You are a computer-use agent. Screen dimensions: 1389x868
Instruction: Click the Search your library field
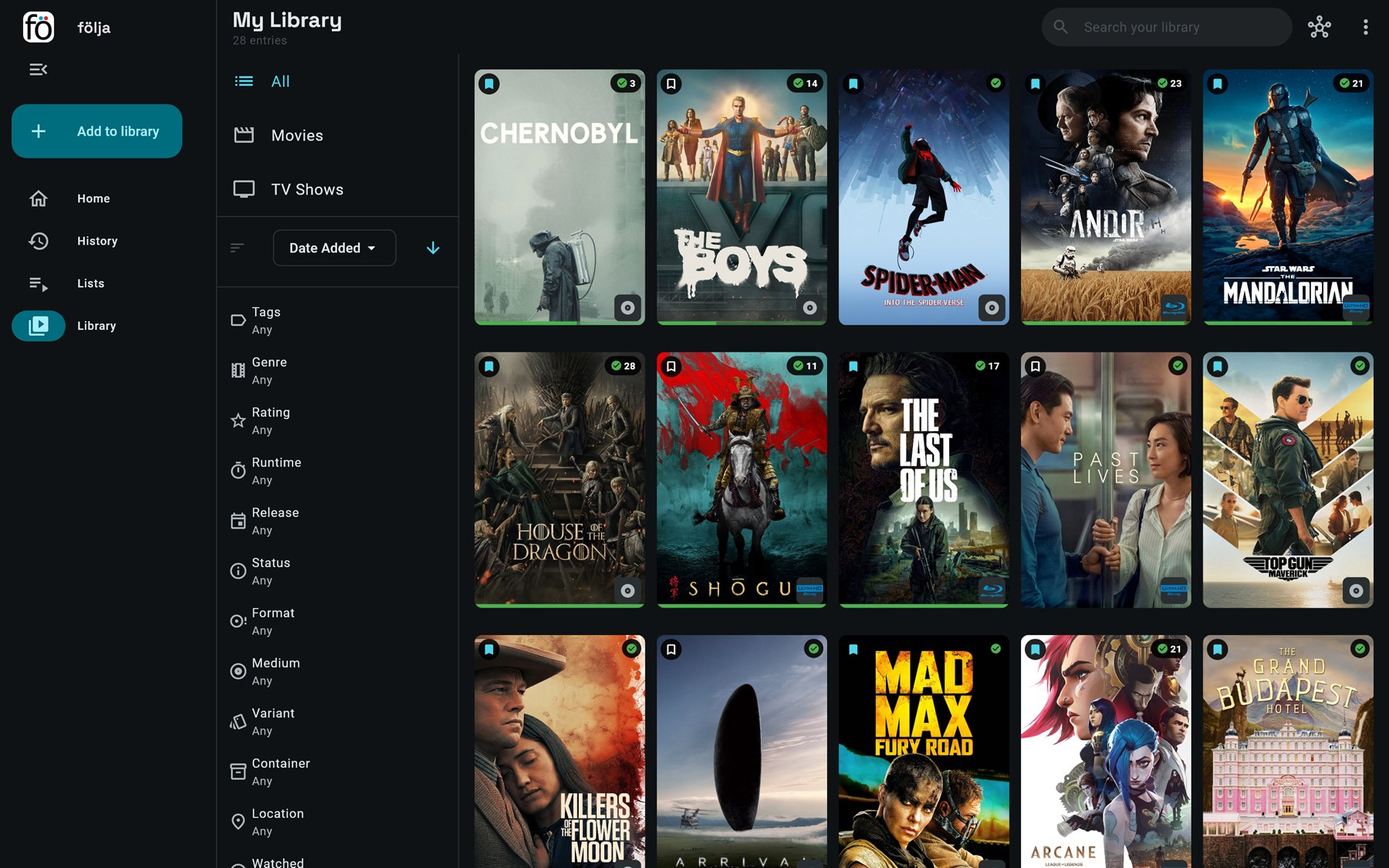coord(1167,27)
